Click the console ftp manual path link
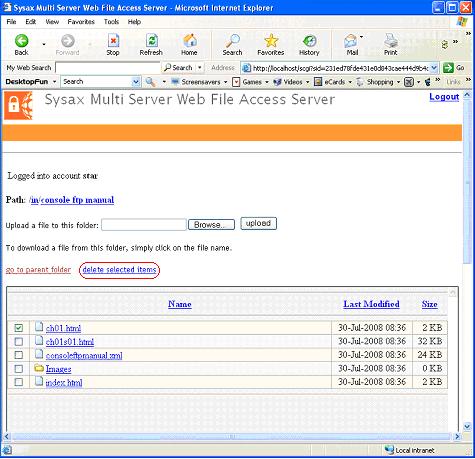This screenshot has height=459, width=475. tap(77, 200)
